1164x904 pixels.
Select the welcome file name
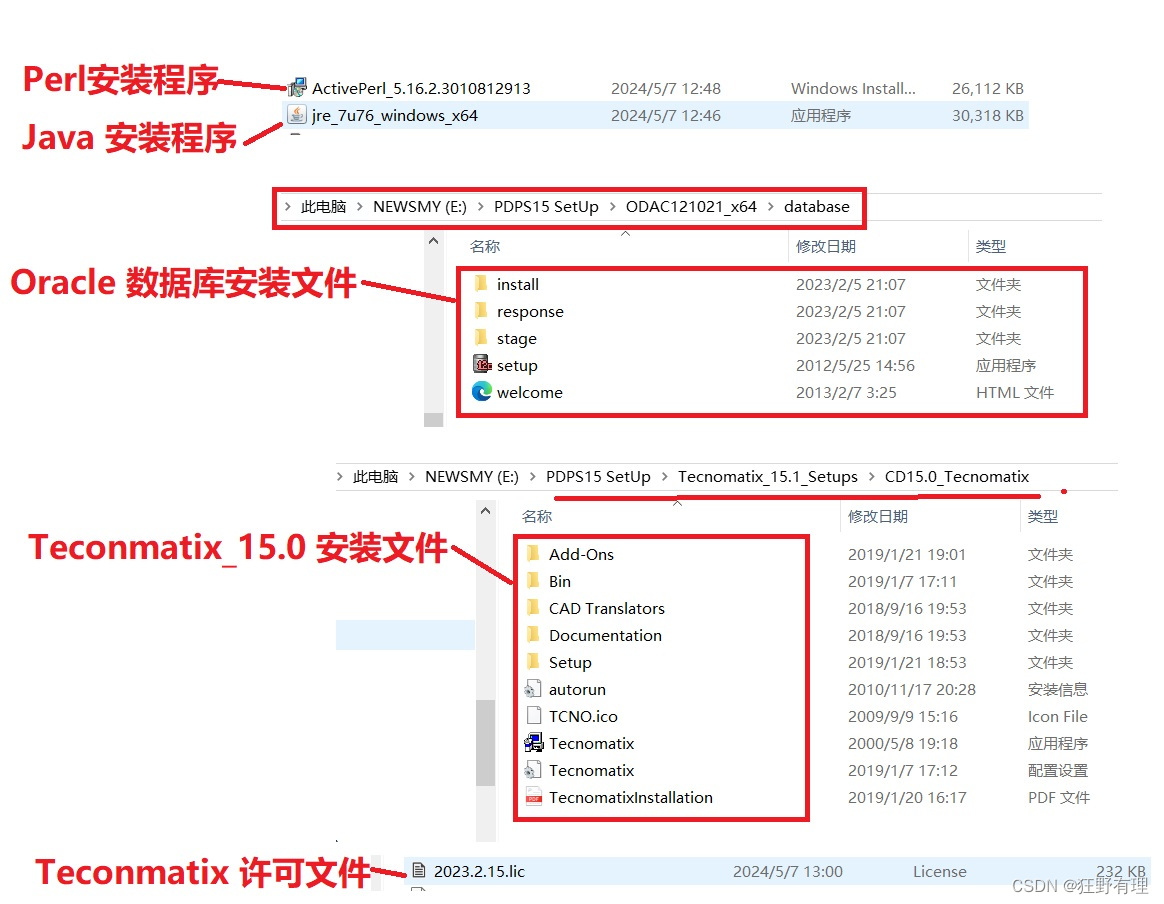529,393
